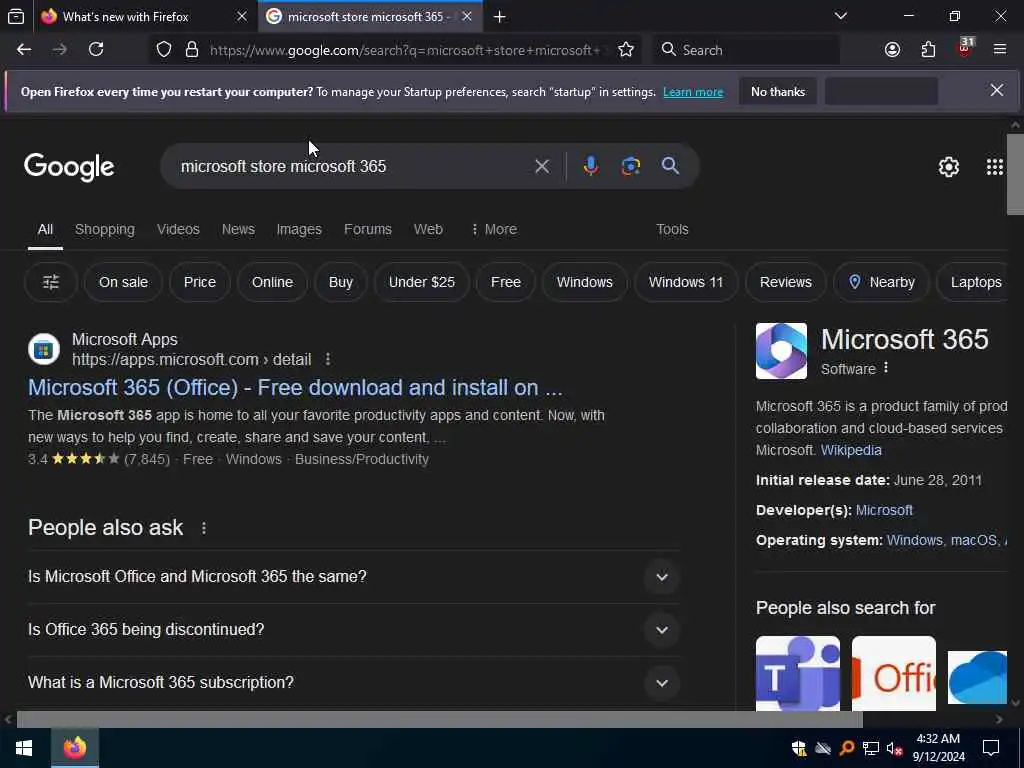The width and height of the screenshot is (1024, 768).
Task: Open Microsoft developer link
Action: (884, 510)
